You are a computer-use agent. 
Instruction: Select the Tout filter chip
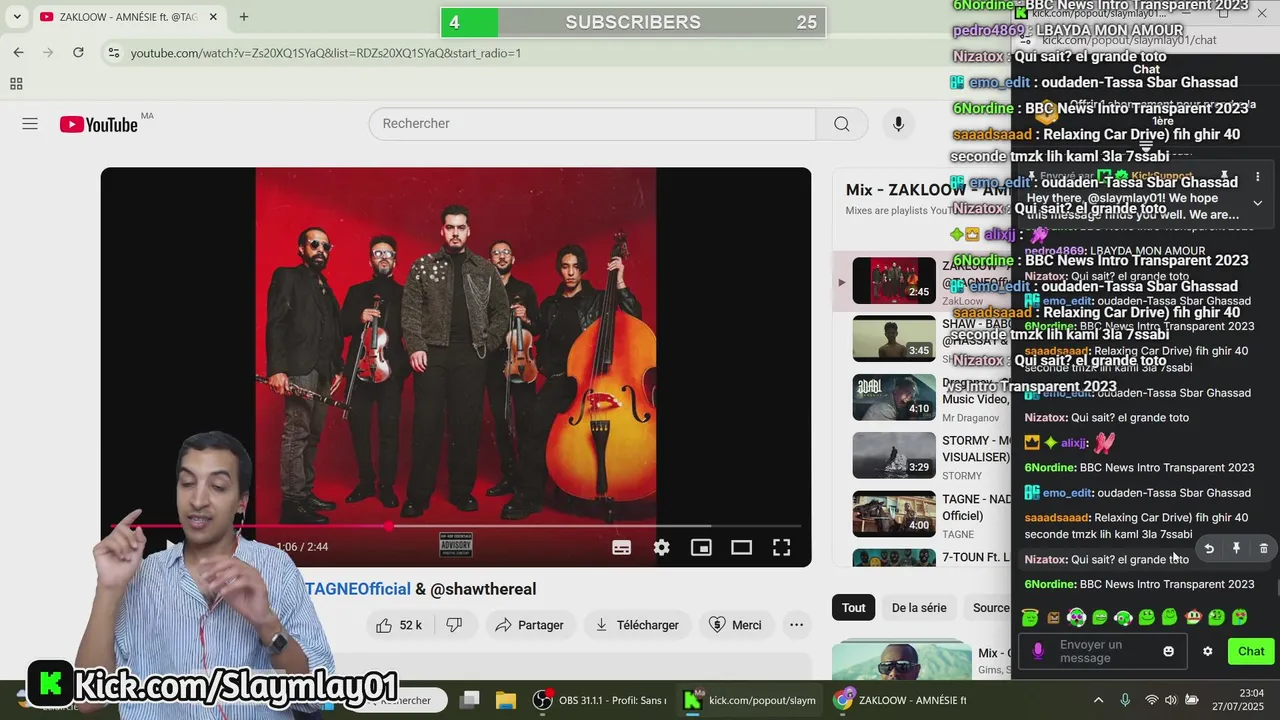click(x=853, y=607)
